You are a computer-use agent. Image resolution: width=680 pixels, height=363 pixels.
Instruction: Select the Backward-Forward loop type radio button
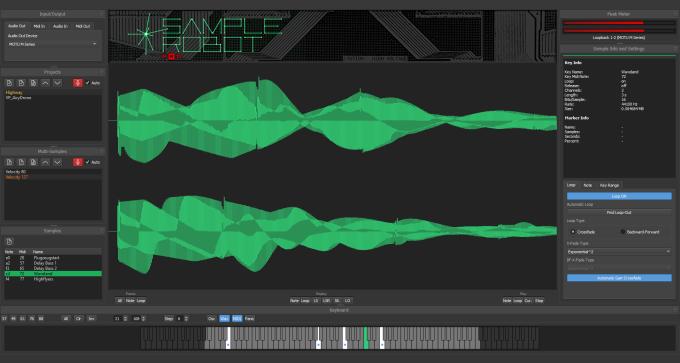click(x=623, y=232)
